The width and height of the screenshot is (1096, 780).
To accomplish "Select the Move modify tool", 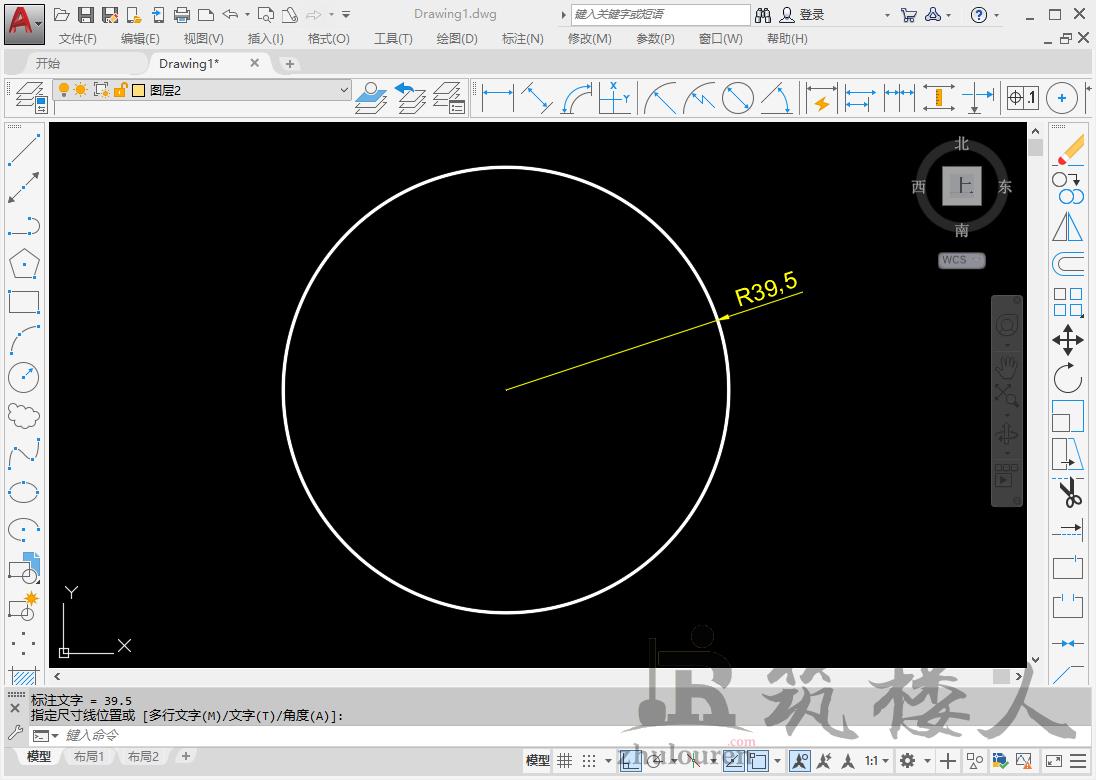I will [x=1068, y=340].
